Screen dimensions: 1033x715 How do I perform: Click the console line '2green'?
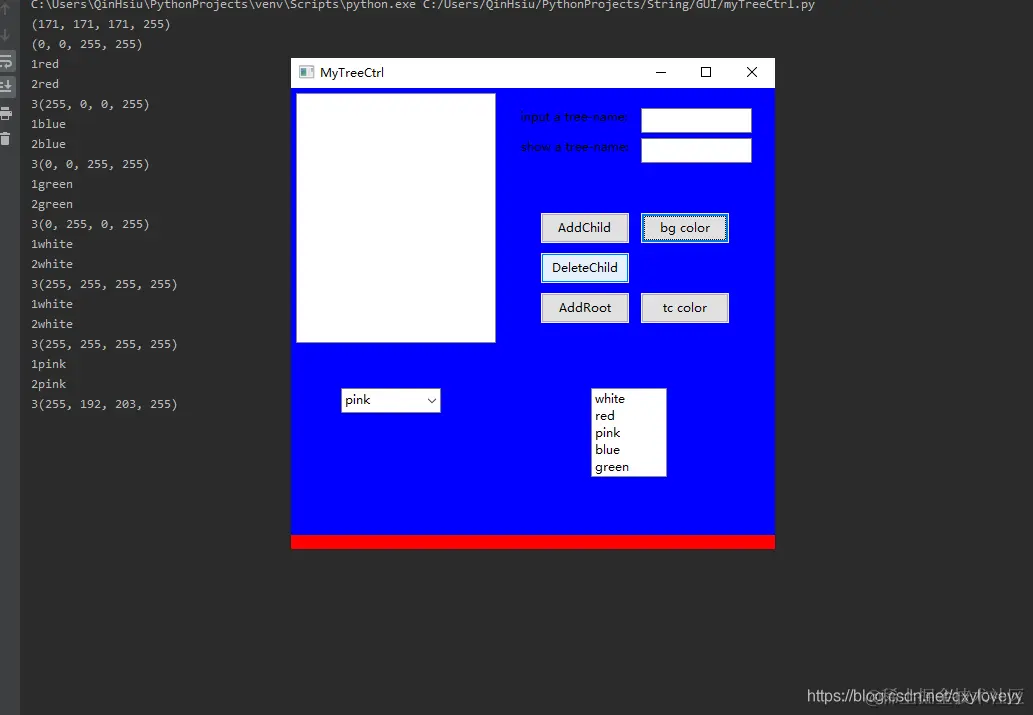pyautogui.click(x=52, y=204)
